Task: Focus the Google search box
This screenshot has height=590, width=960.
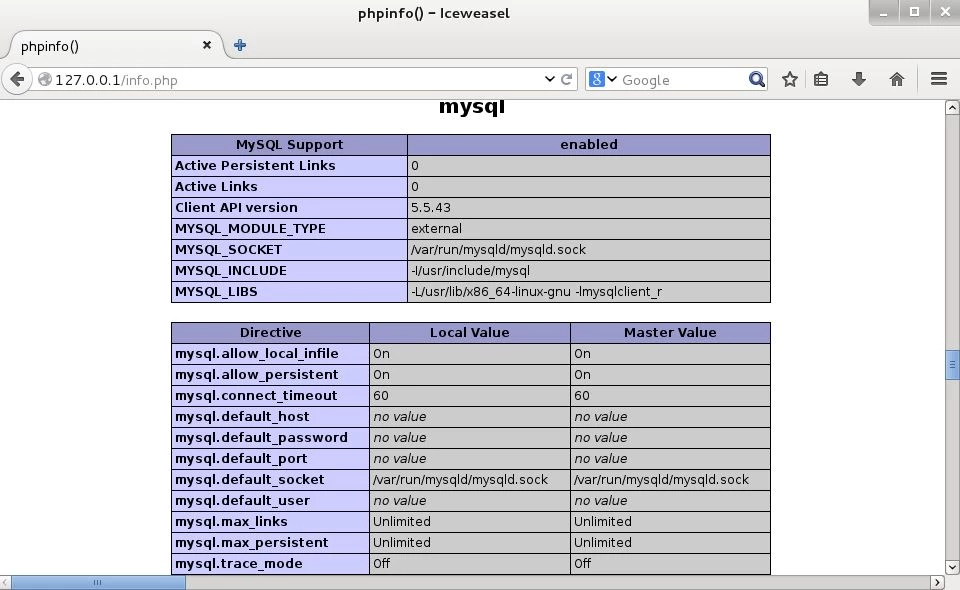Action: pos(680,80)
